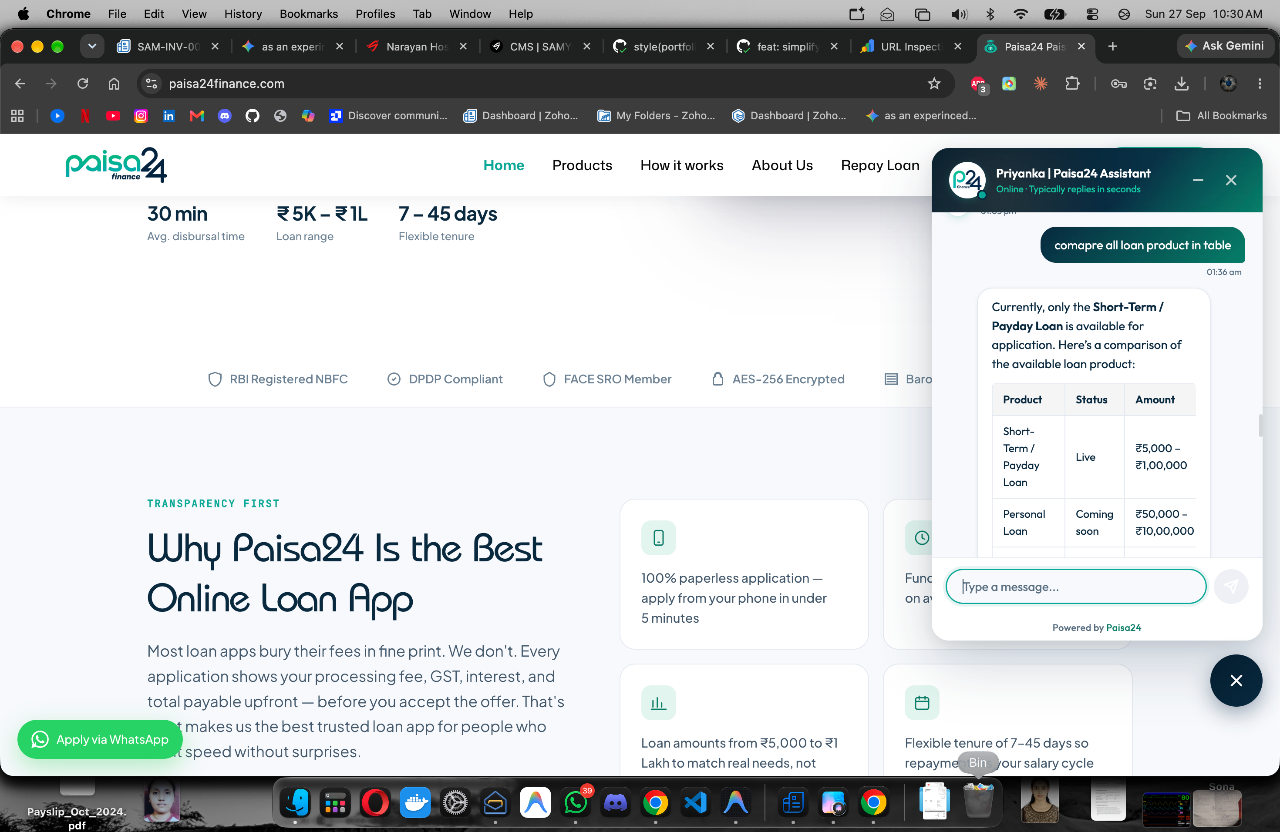Viewport: 1280px width, 832px height.
Task: Open the Gmail bookmark icon
Action: [197, 116]
